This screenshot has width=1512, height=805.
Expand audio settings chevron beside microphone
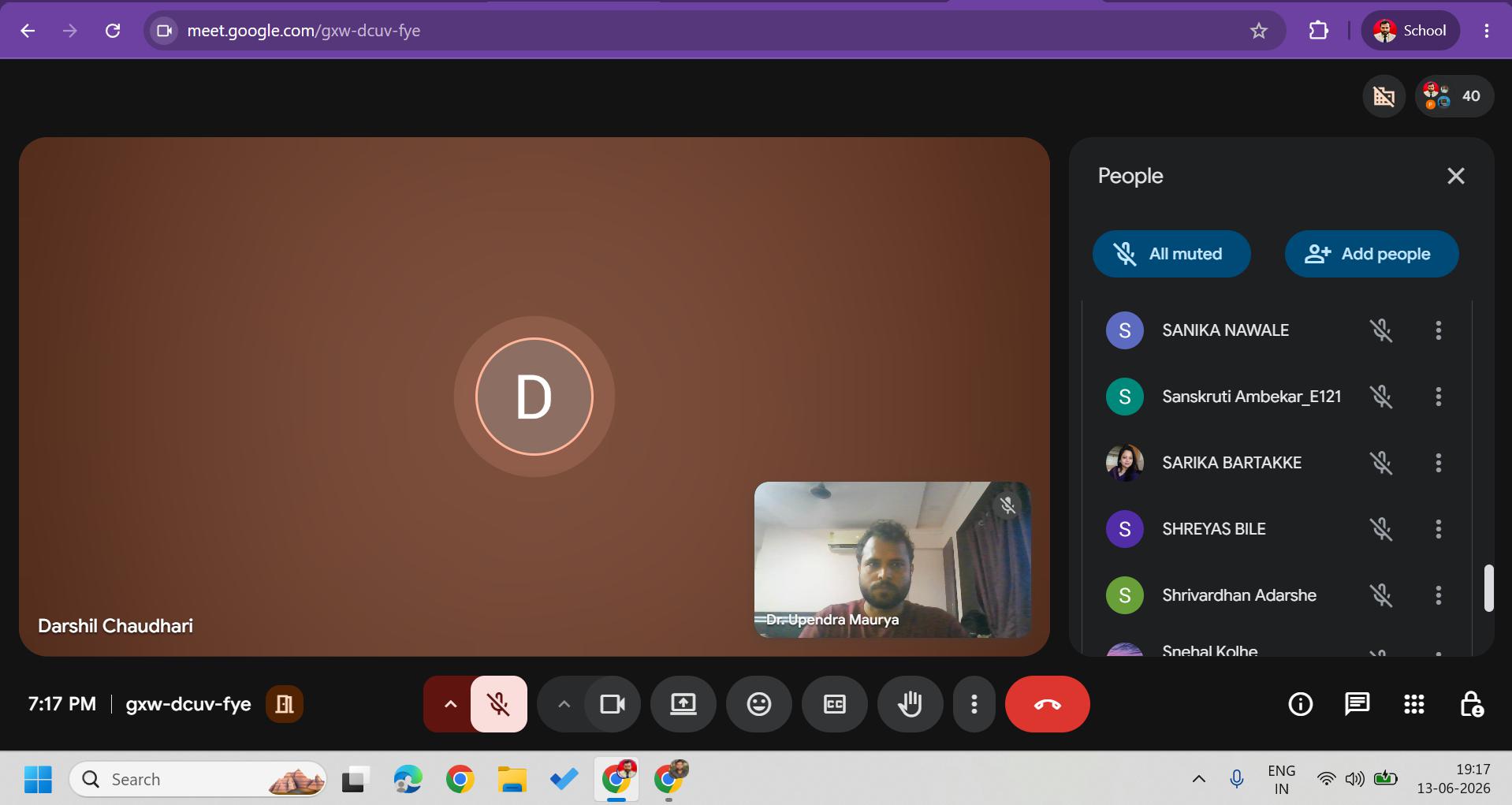(x=450, y=704)
